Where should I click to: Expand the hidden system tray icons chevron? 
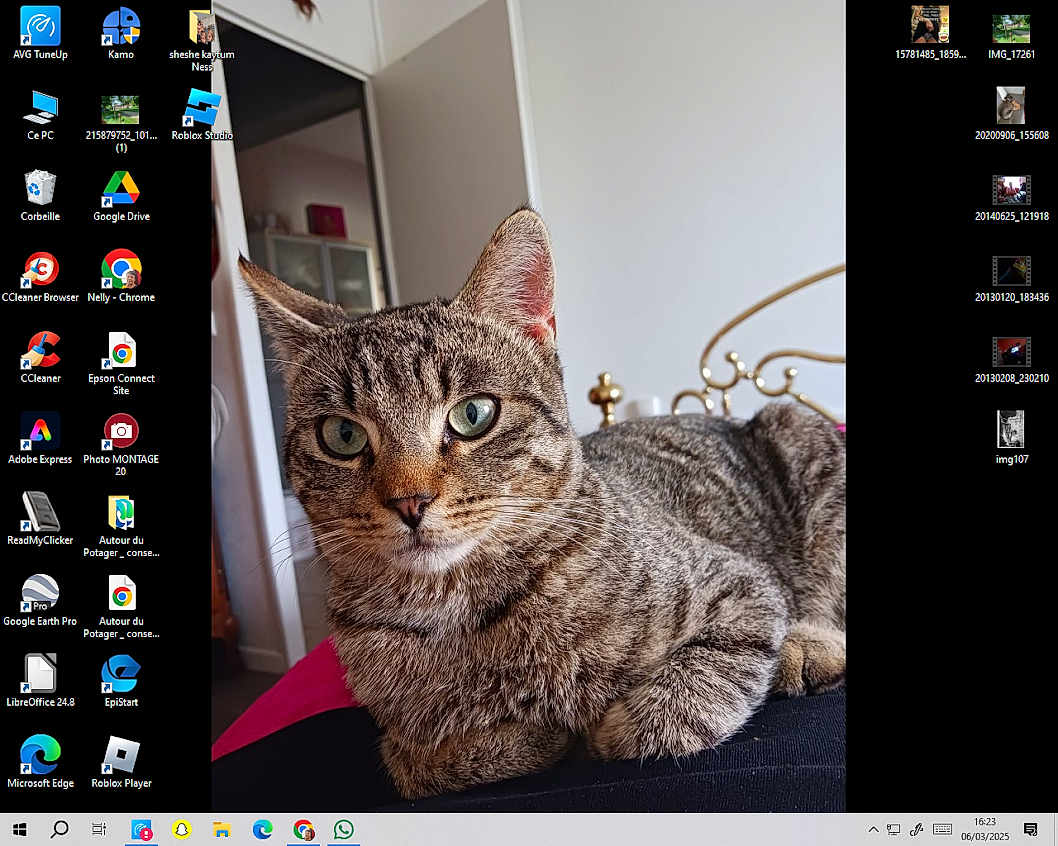[873, 829]
